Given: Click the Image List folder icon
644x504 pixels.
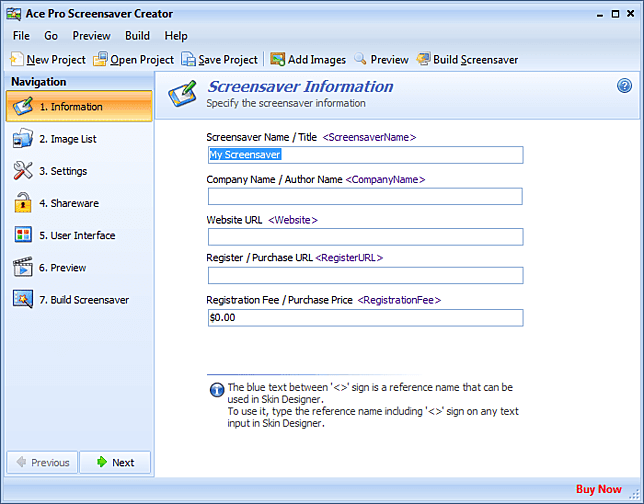Looking at the screenshot, I should point(23,138).
